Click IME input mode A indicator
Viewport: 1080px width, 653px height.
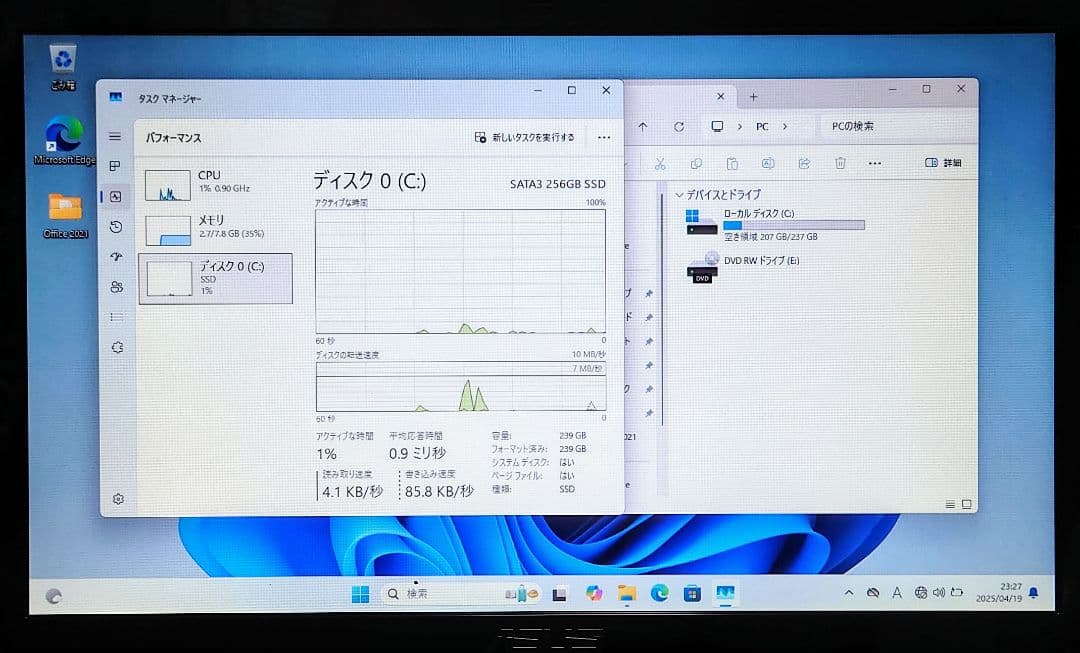click(x=897, y=592)
